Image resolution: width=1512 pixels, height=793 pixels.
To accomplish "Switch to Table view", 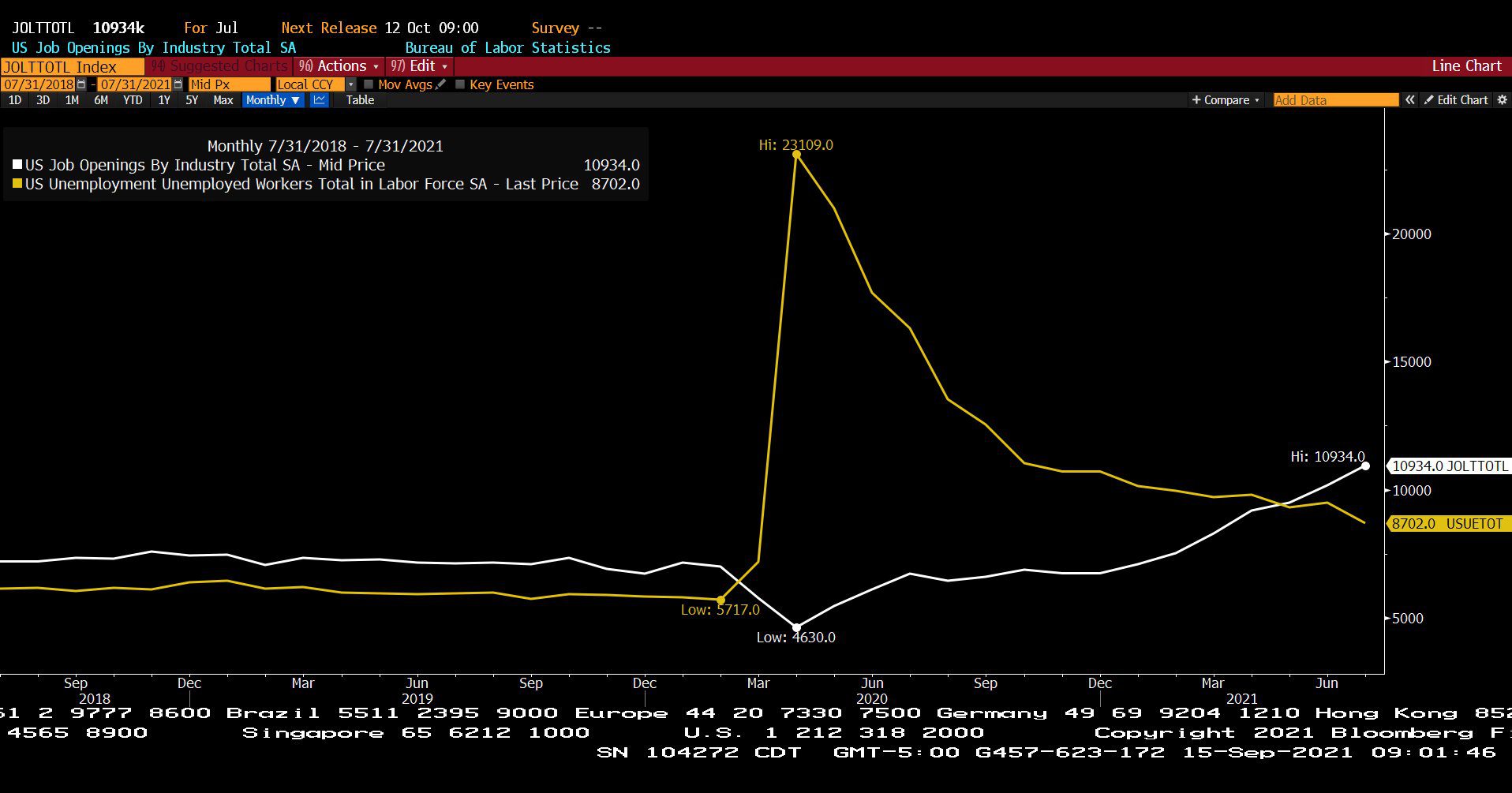I will (360, 100).
